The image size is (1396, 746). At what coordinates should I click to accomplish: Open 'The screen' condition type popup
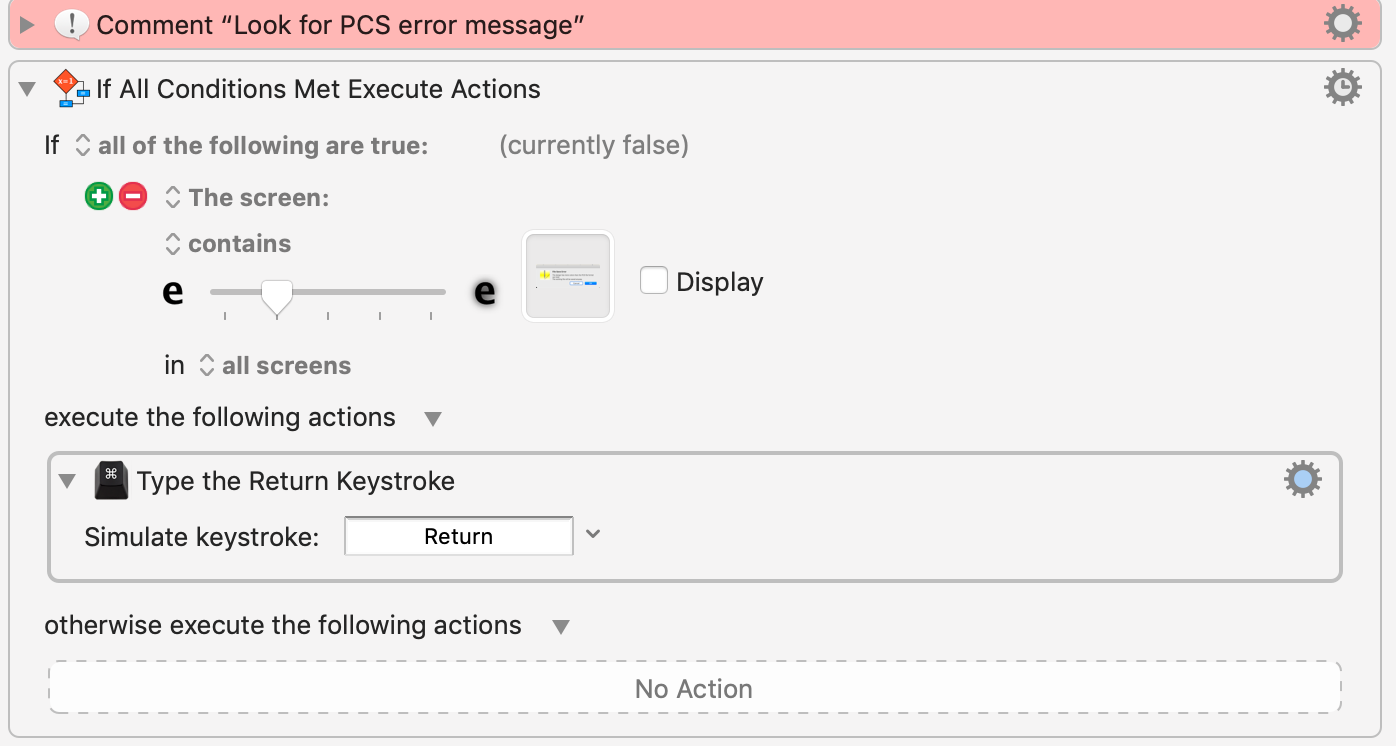[246, 198]
